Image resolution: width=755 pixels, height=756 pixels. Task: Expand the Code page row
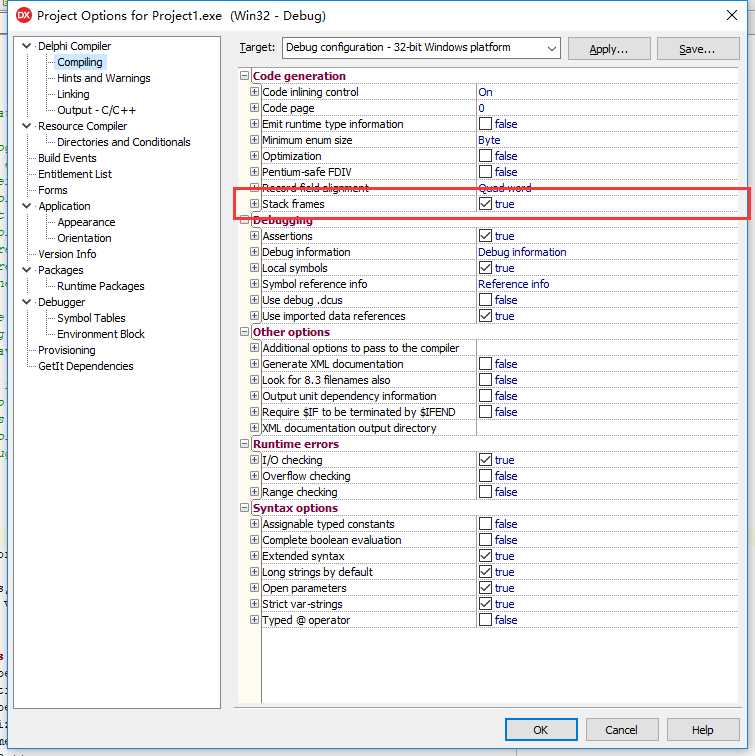pyautogui.click(x=255, y=108)
